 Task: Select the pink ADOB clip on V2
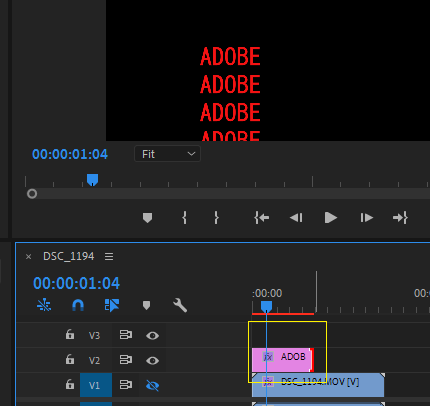pyautogui.click(x=283, y=360)
